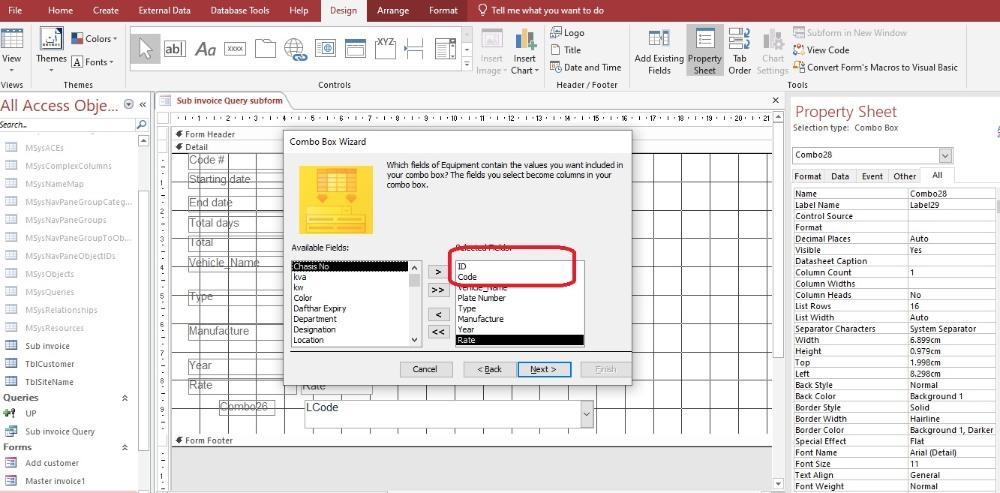Select the pointer Select tool in Controls
Screen dimensions: 1000x493
tap(145, 48)
